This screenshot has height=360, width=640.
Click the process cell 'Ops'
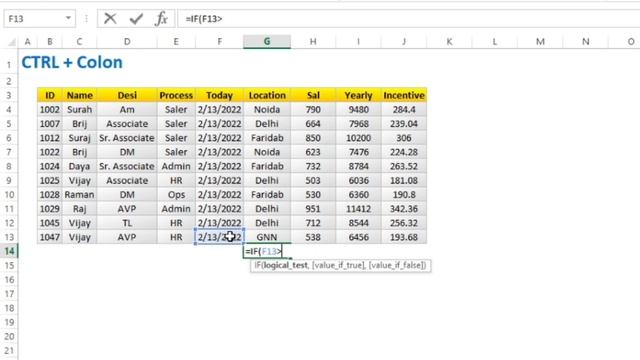click(x=176, y=195)
